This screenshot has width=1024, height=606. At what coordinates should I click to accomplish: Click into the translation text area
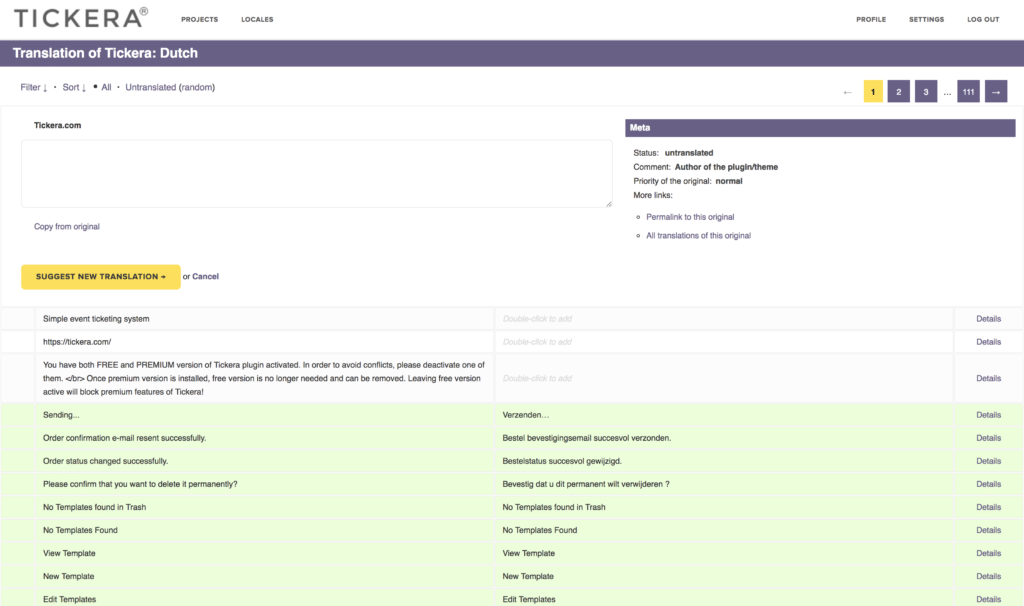(x=317, y=174)
